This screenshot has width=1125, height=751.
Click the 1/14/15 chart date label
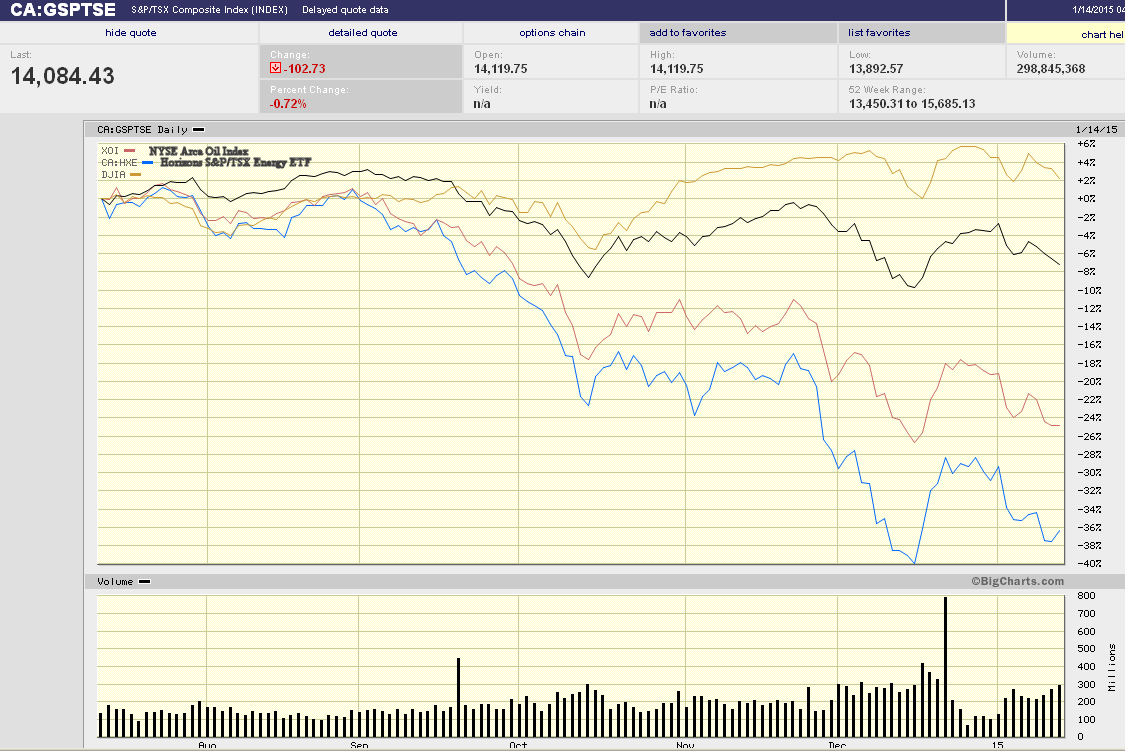(1096, 130)
